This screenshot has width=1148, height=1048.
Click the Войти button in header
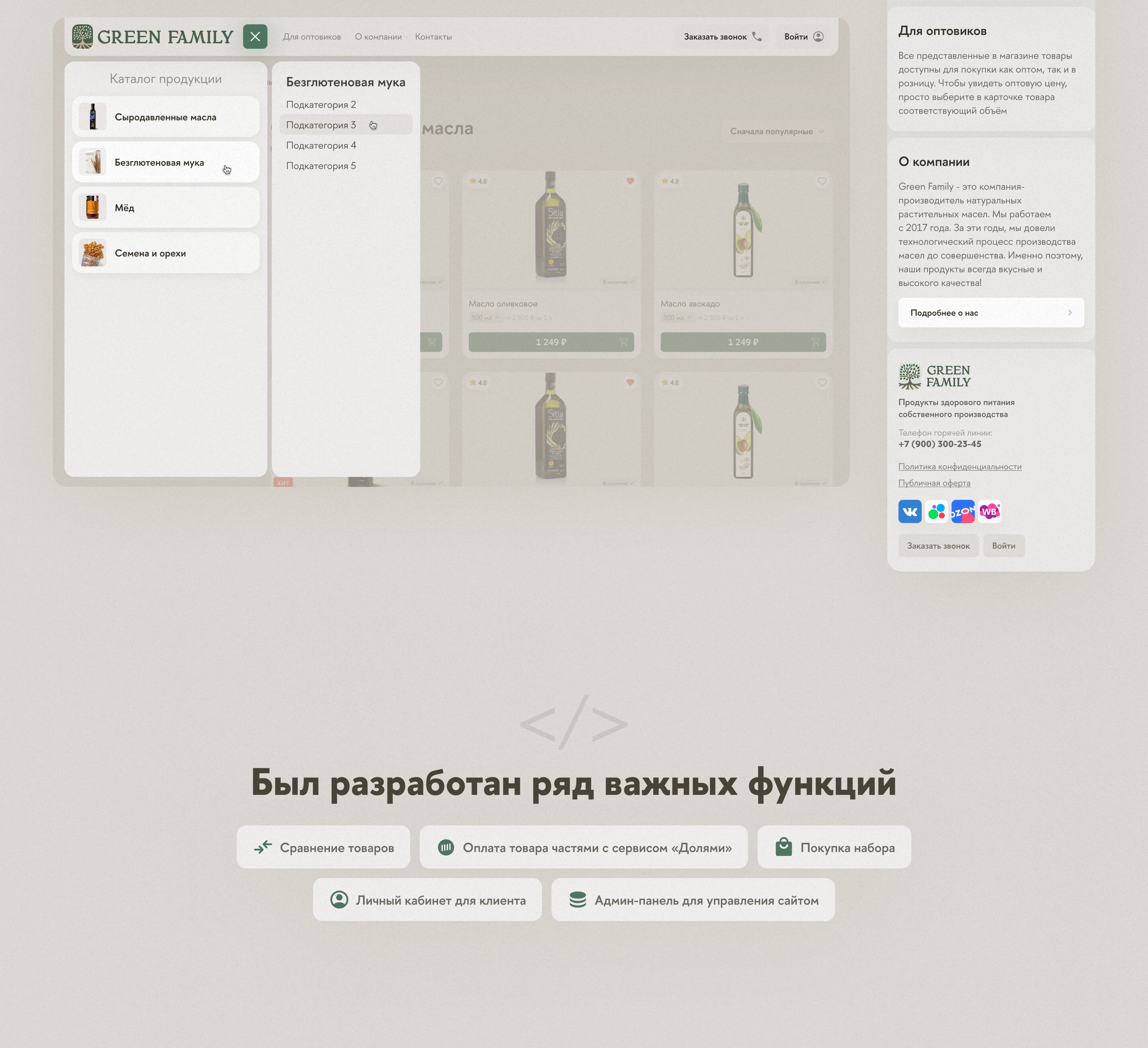(x=803, y=36)
